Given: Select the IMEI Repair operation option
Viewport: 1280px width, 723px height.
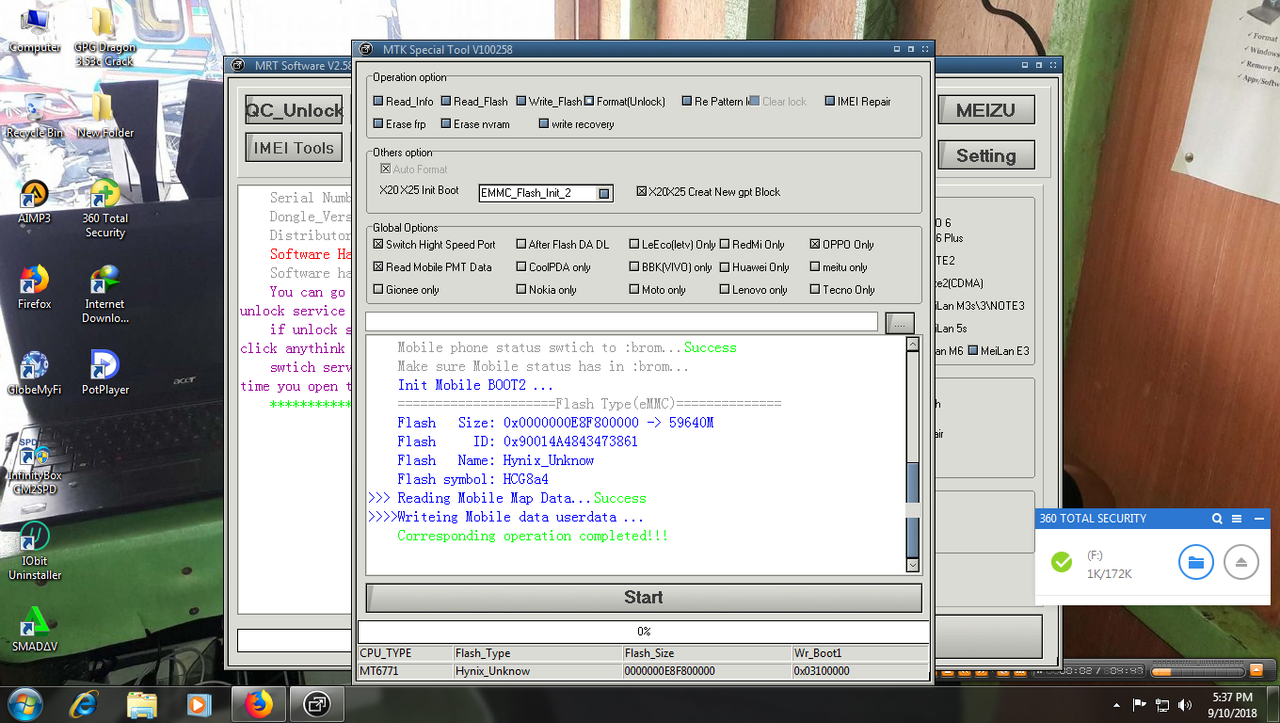Looking at the screenshot, I should 858,102.
